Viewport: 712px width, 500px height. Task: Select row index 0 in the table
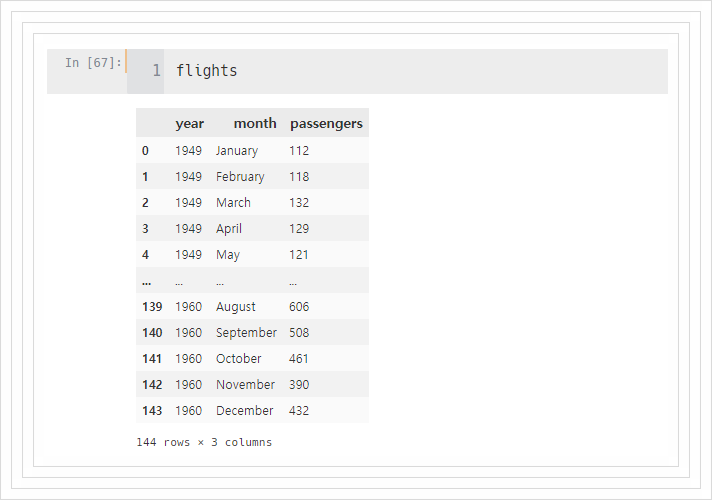pos(145,150)
